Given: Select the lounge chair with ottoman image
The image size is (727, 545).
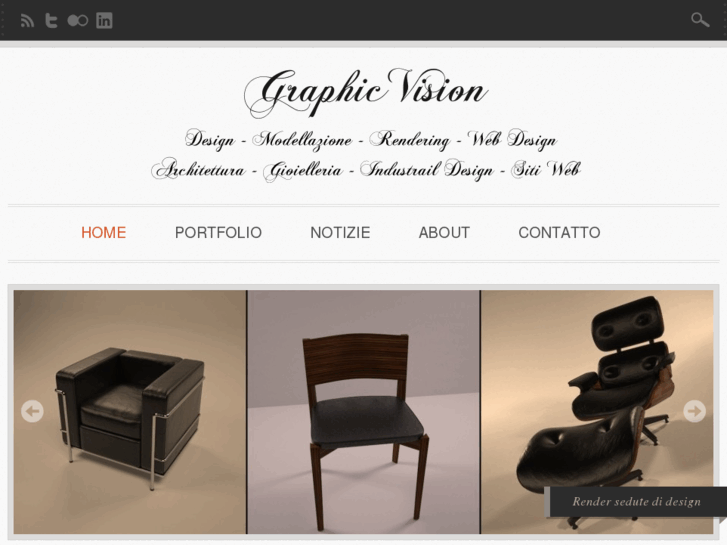Looking at the screenshot, I should pyautogui.click(x=597, y=412).
